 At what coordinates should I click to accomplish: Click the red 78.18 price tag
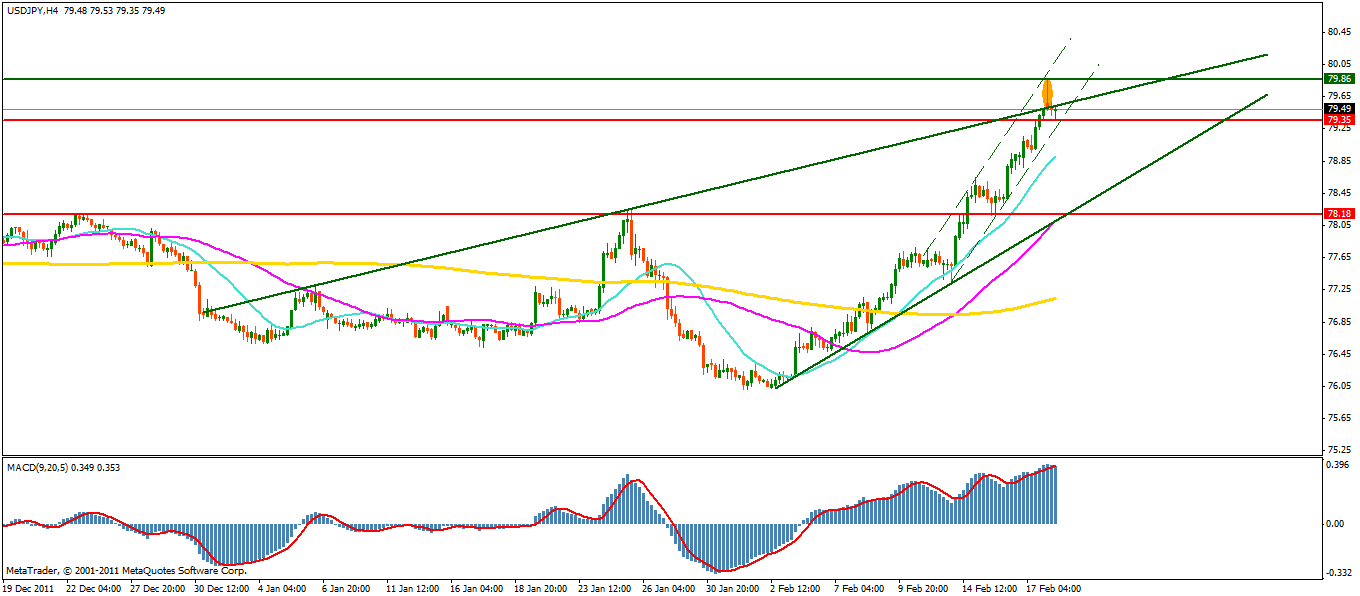click(1338, 214)
